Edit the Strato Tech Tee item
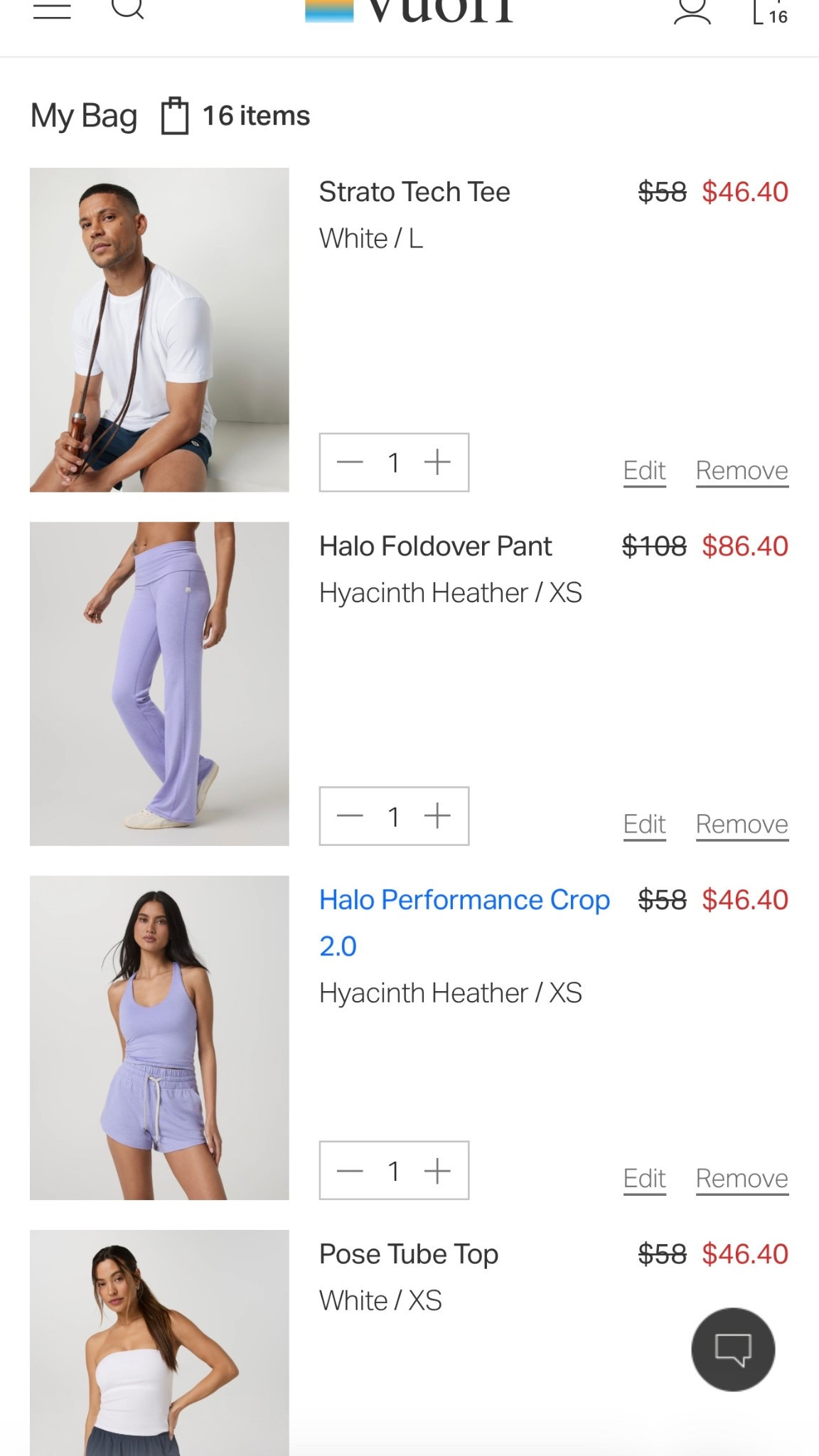 click(x=644, y=471)
